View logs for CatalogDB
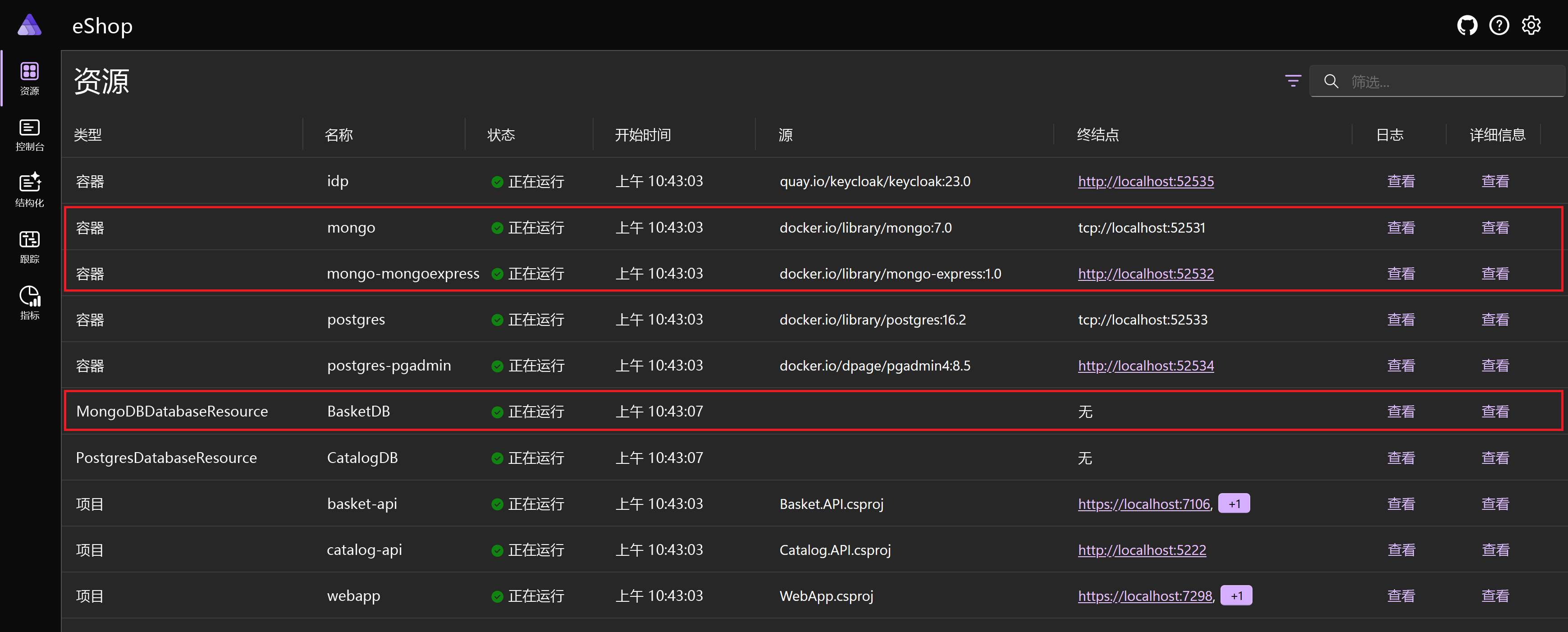The width and height of the screenshot is (1568, 632). pos(1401,458)
